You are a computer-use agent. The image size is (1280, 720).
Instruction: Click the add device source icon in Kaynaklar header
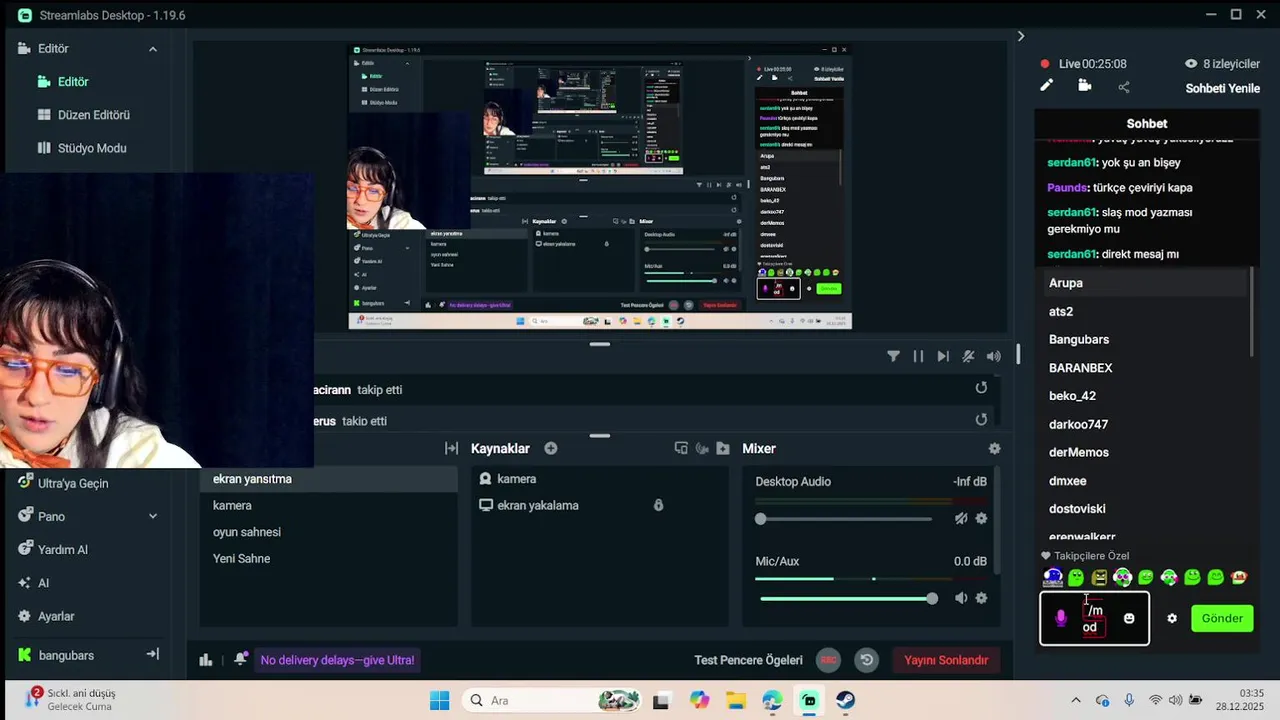681,449
